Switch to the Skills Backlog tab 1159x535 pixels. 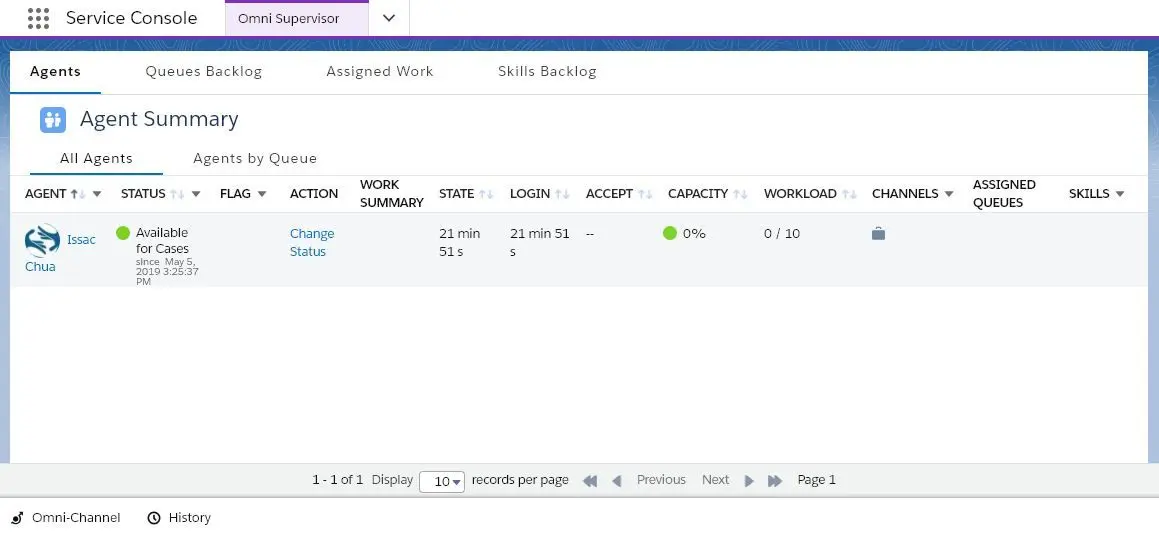547,72
